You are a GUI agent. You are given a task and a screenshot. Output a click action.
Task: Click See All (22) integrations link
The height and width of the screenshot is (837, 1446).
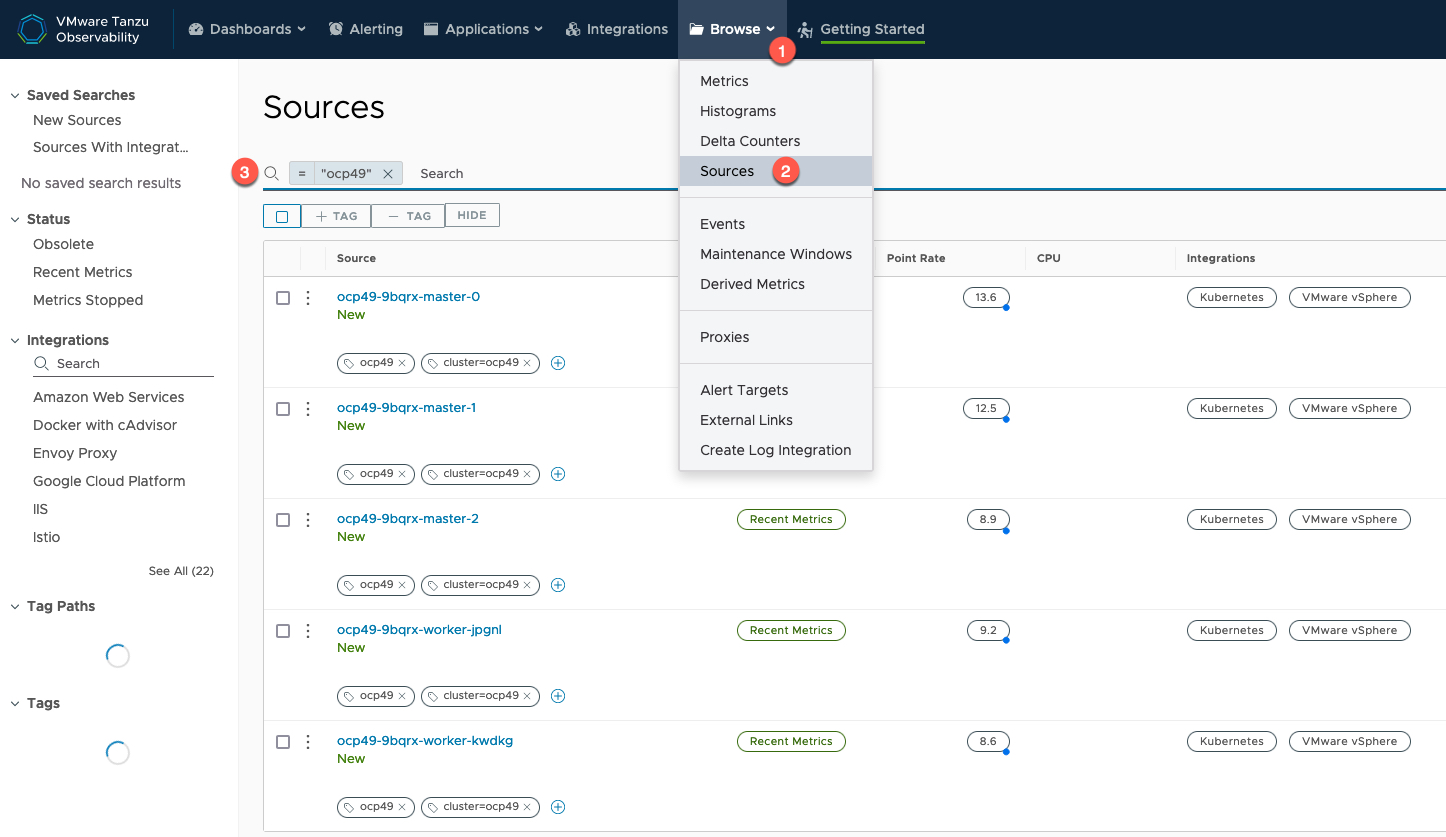coord(181,571)
